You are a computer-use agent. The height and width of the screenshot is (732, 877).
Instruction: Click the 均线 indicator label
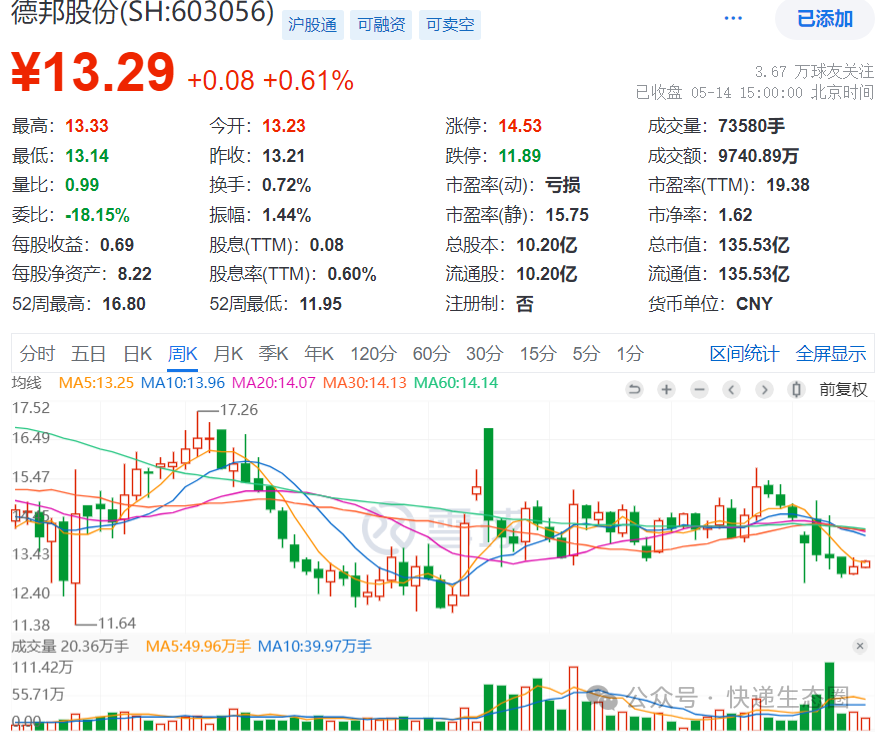[26, 383]
